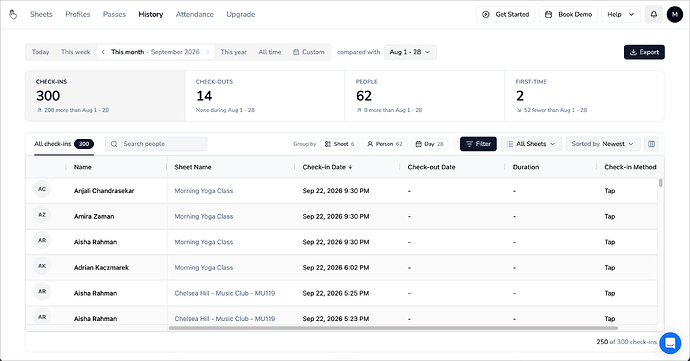This screenshot has width=690, height=361.
Task: Click the name Adrian Kaczmarek
Action: [x=101, y=268]
